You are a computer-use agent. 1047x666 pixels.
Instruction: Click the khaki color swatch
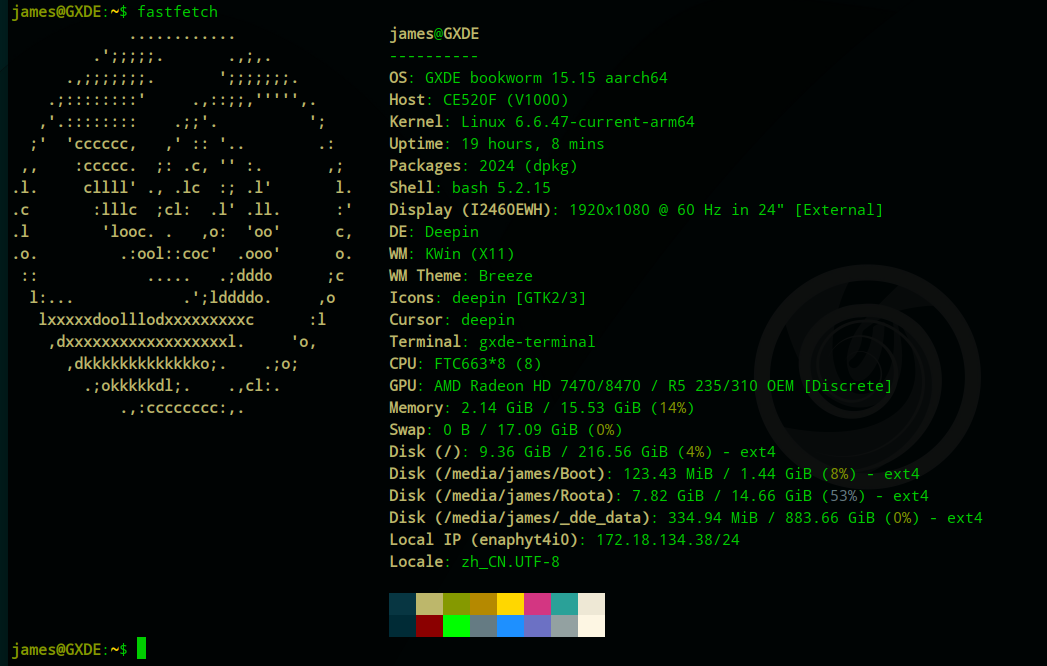point(429,604)
